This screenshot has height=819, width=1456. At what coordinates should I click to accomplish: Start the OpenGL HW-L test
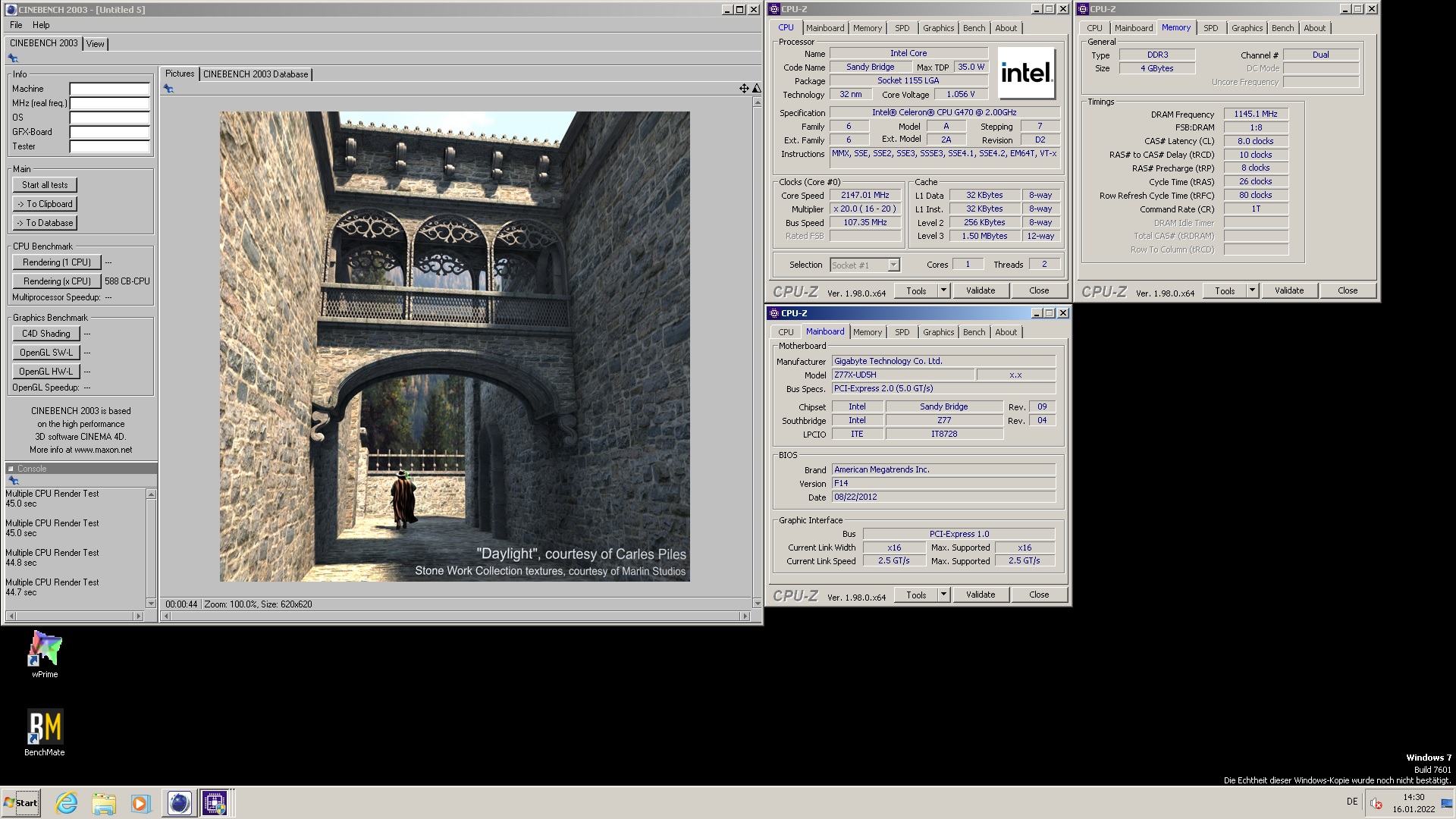[46, 372]
